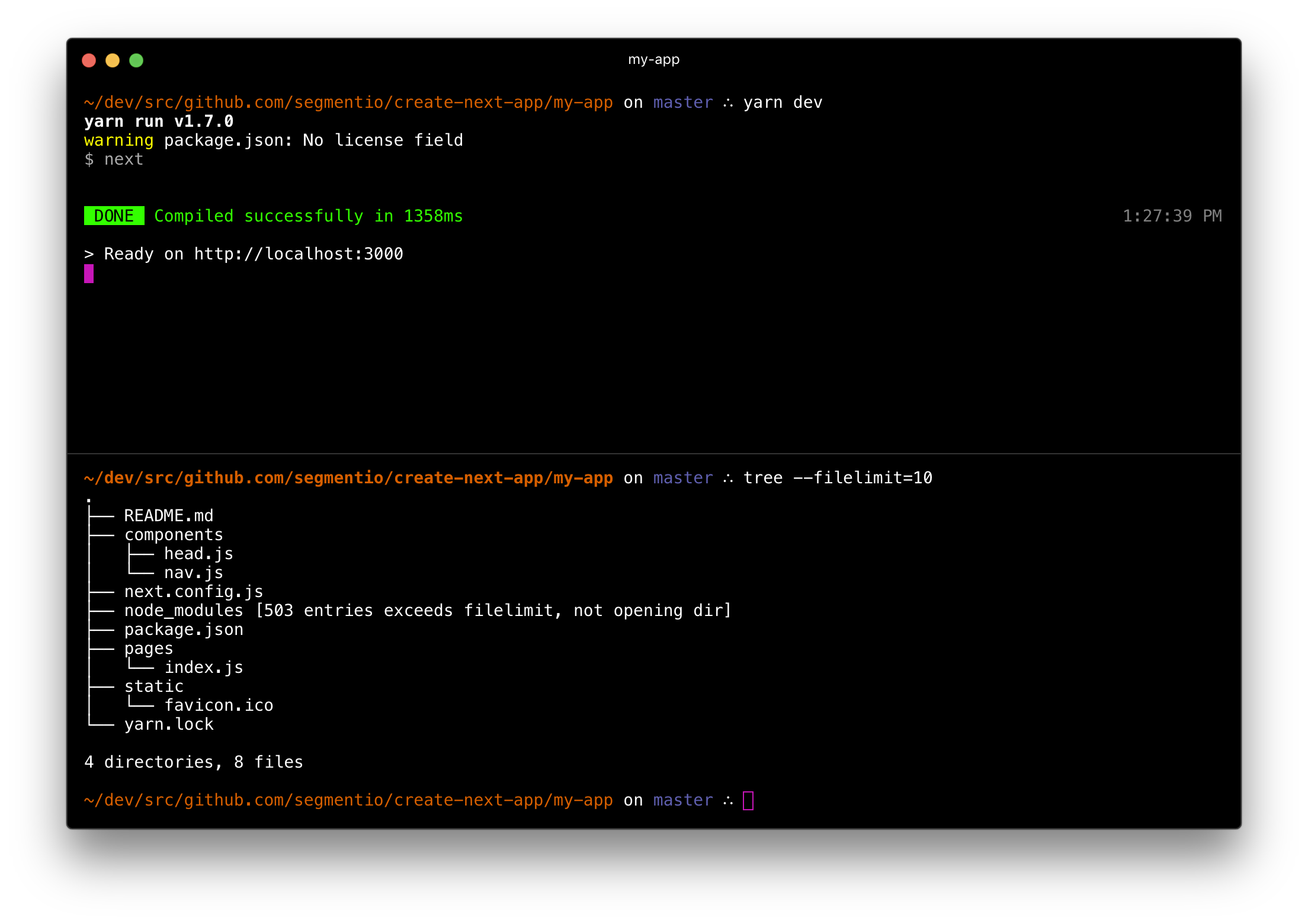The width and height of the screenshot is (1308, 924).
Task: Click head.js in the tree listing
Action: click(198, 554)
